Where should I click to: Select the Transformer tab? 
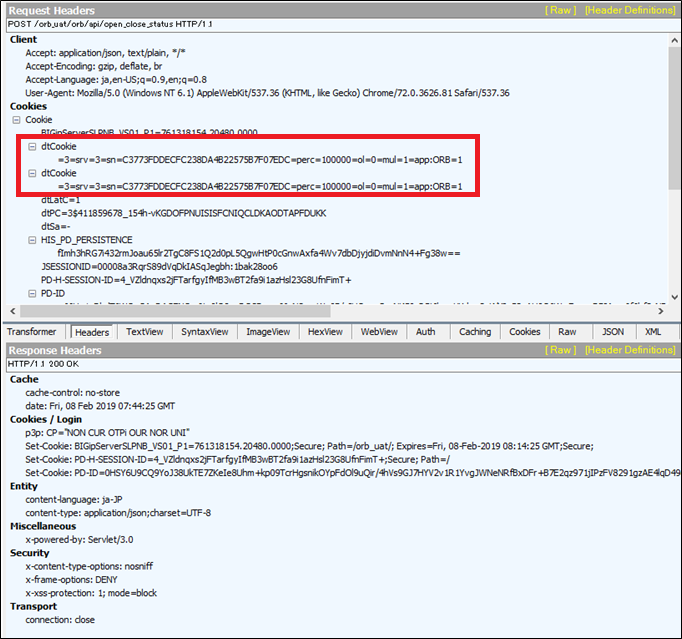click(32, 332)
